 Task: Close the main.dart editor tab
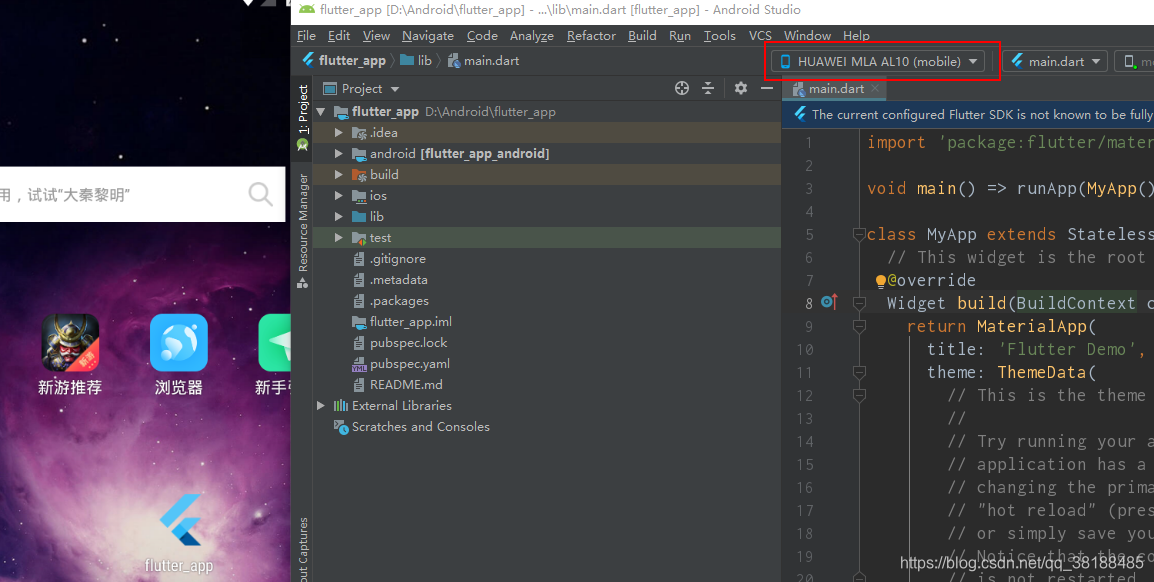tap(875, 88)
